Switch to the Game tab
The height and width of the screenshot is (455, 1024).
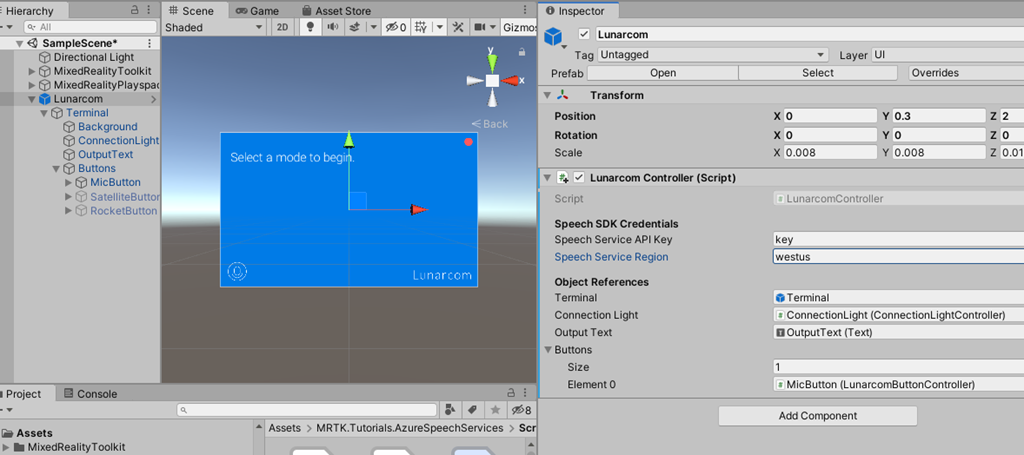tap(258, 10)
